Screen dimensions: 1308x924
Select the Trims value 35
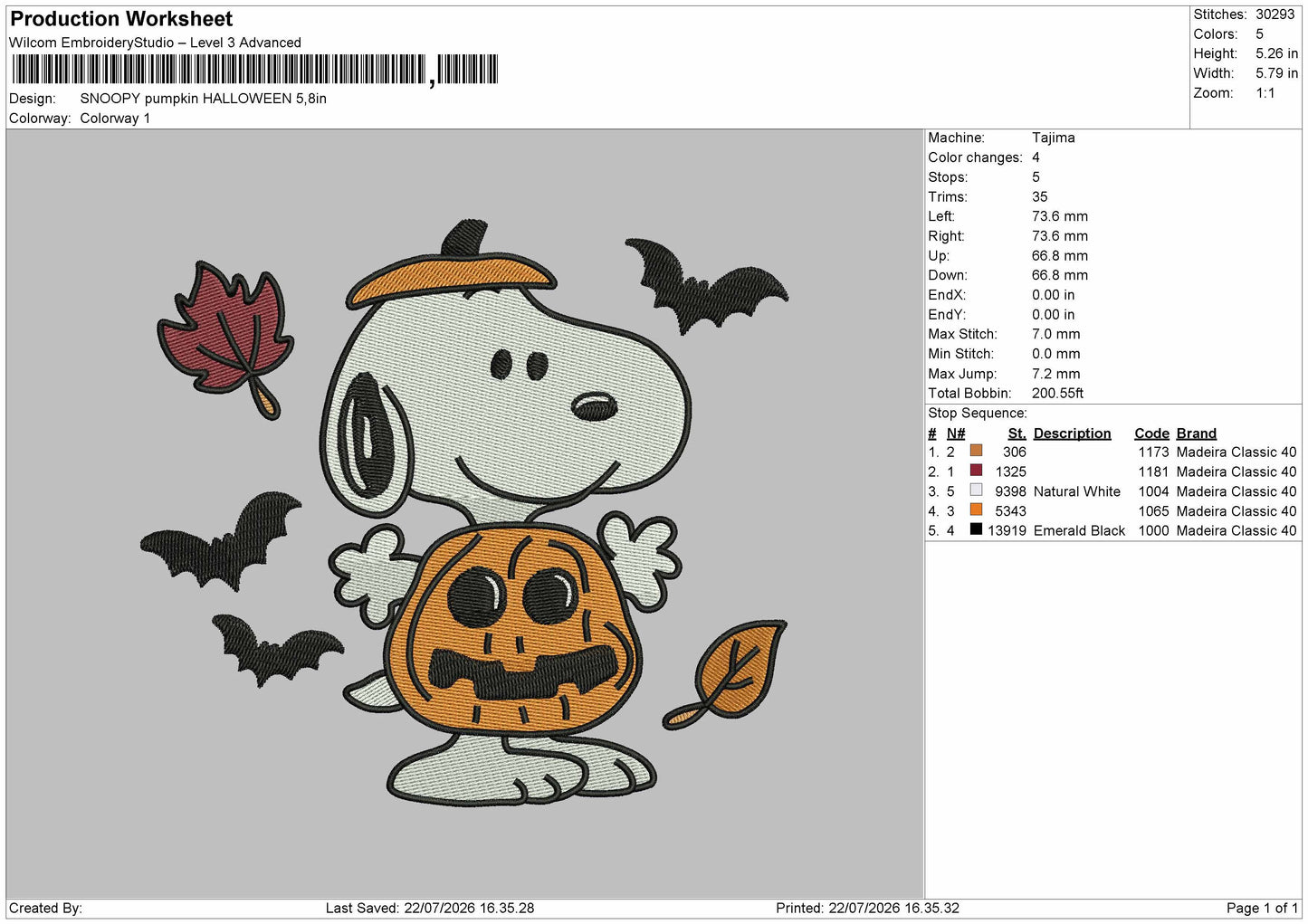coord(1040,196)
